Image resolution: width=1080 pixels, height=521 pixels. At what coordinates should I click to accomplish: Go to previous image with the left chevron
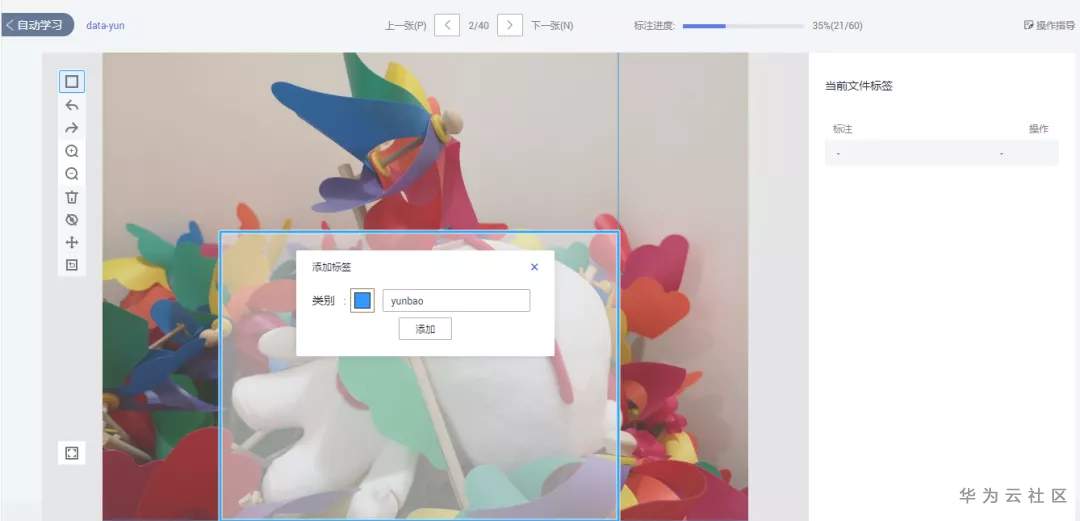click(x=447, y=25)
